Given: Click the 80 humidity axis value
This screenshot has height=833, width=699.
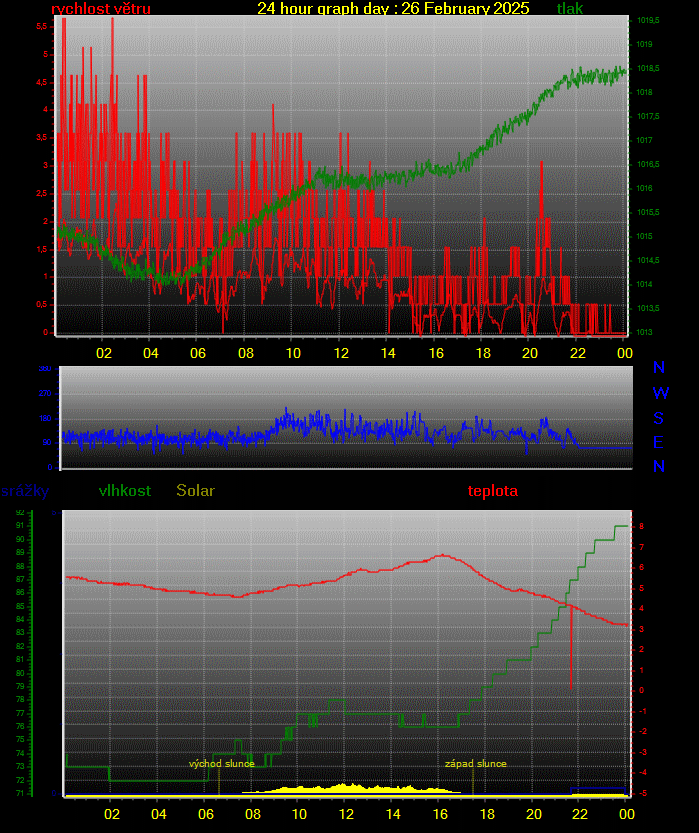Looking at the screenshot, I should [x=20, y=673].
